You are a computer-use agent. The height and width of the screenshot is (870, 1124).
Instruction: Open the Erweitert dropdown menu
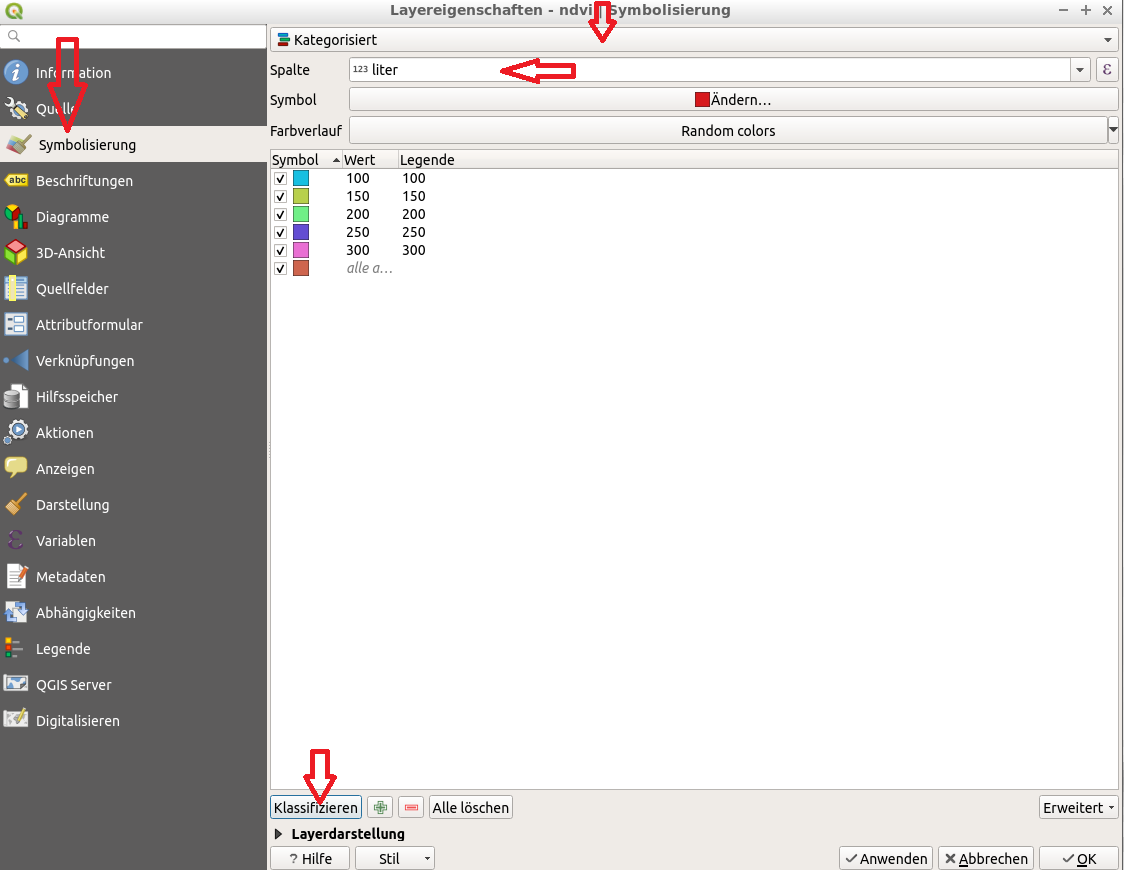coord(1078,807)
